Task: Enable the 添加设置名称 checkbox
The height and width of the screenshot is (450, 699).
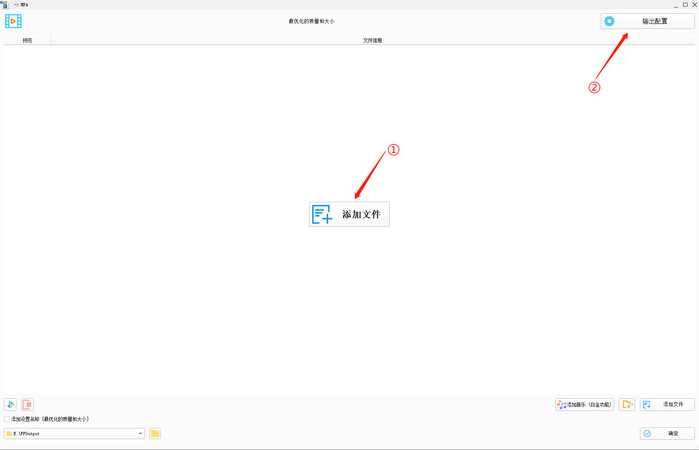Action: coord(7,419)
